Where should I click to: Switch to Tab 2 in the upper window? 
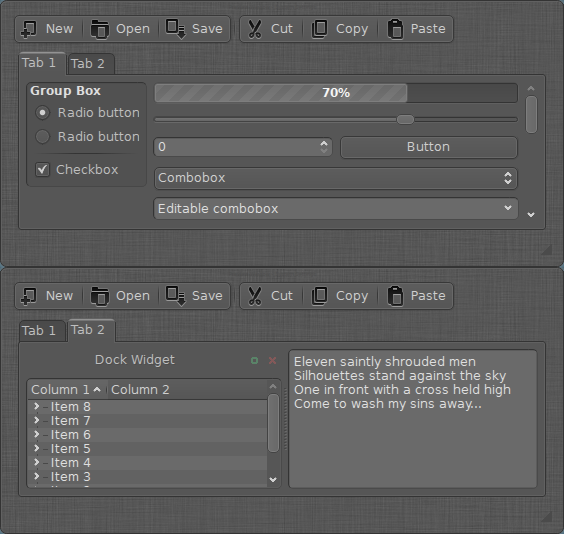click(x=88, y=64)
